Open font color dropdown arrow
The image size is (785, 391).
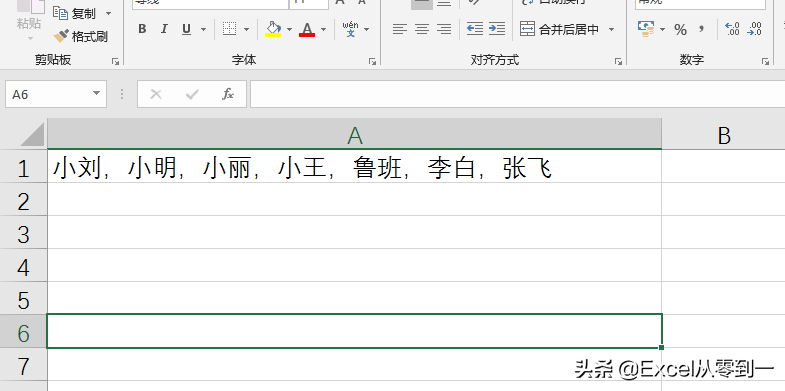tap(323, 30)
